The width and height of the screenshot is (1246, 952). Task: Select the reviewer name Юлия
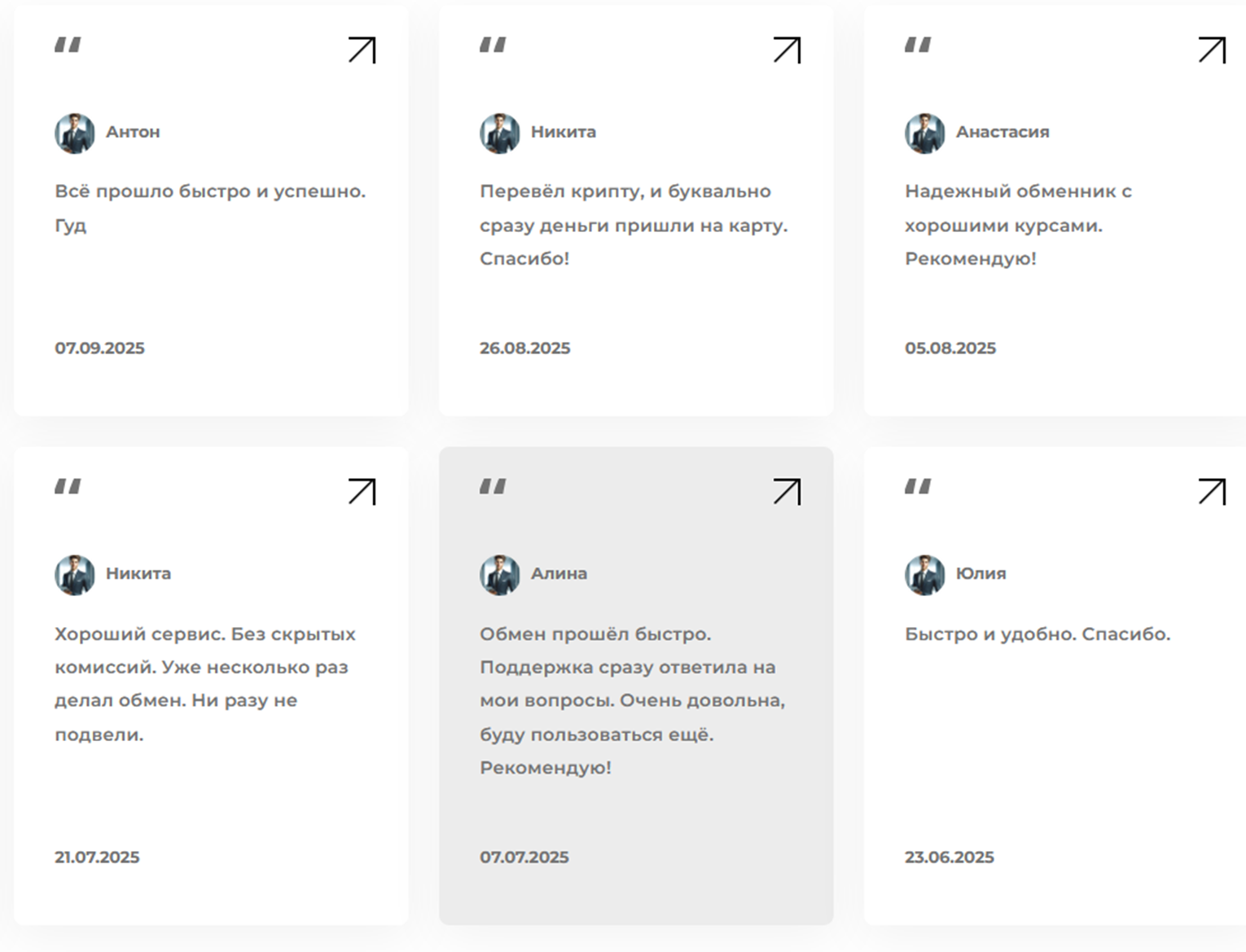[981, 573]
